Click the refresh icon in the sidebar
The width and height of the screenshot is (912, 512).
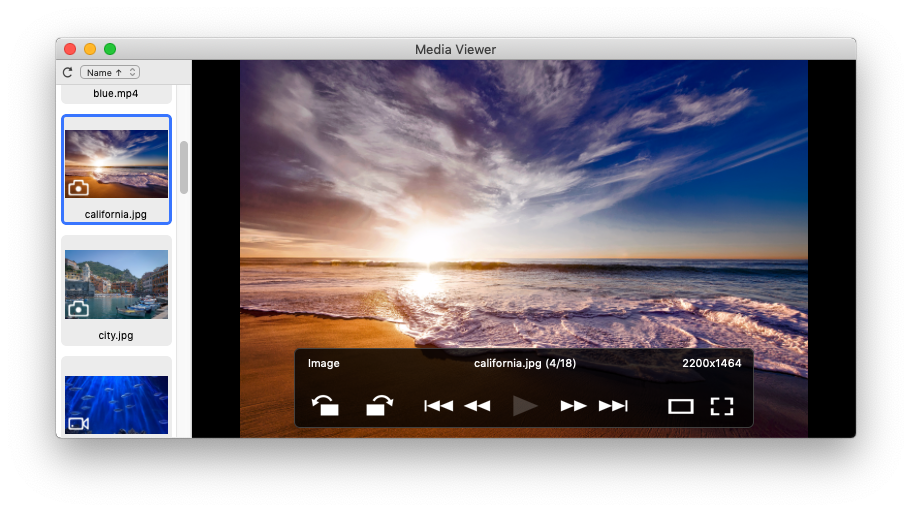pos(67,72)
